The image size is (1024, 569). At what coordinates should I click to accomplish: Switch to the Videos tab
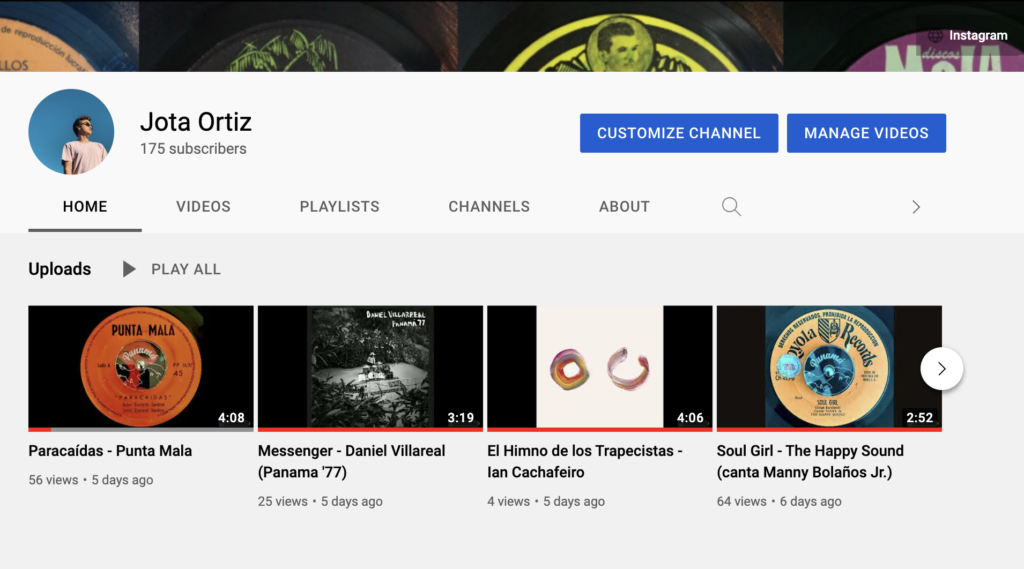coord(203,206)
